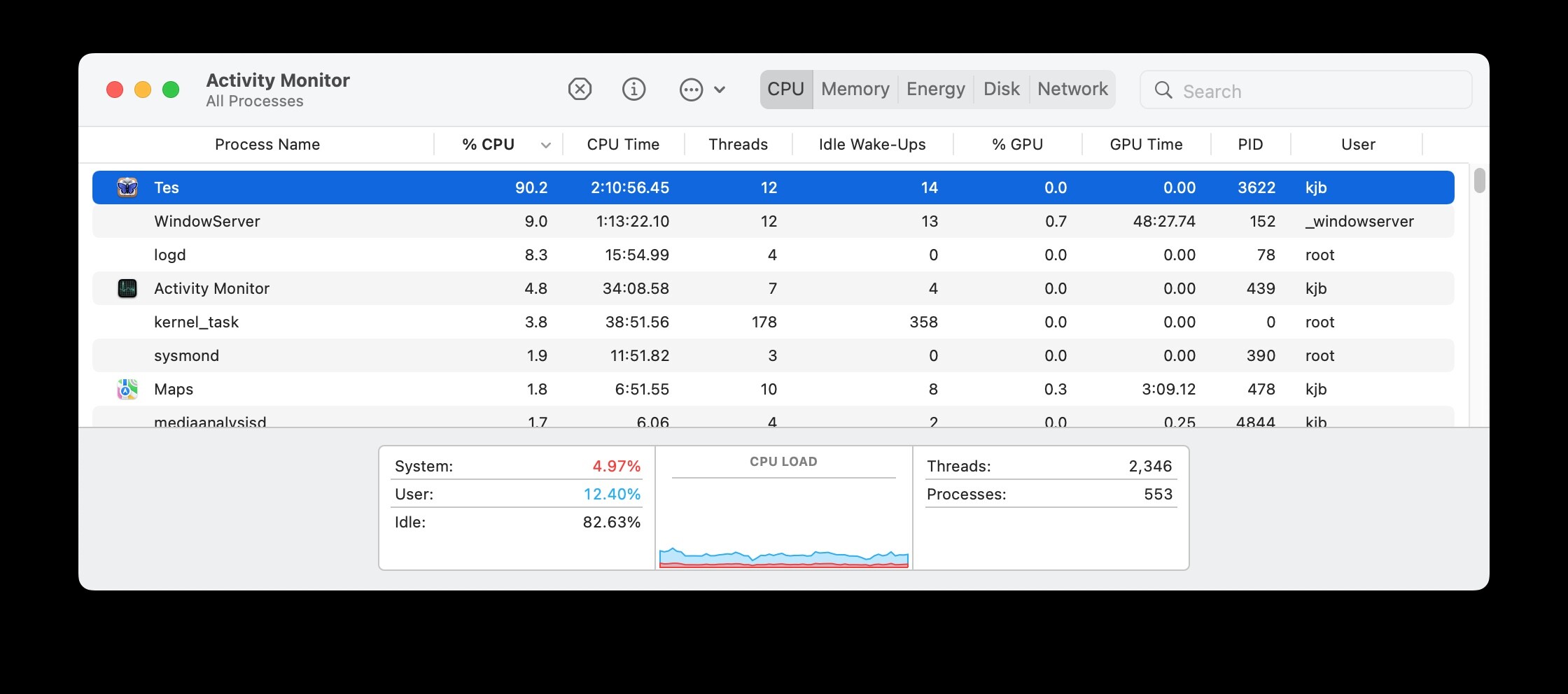
Task: Click the vertical scrollbar thumb in process list
Action: coord(1479,180)
